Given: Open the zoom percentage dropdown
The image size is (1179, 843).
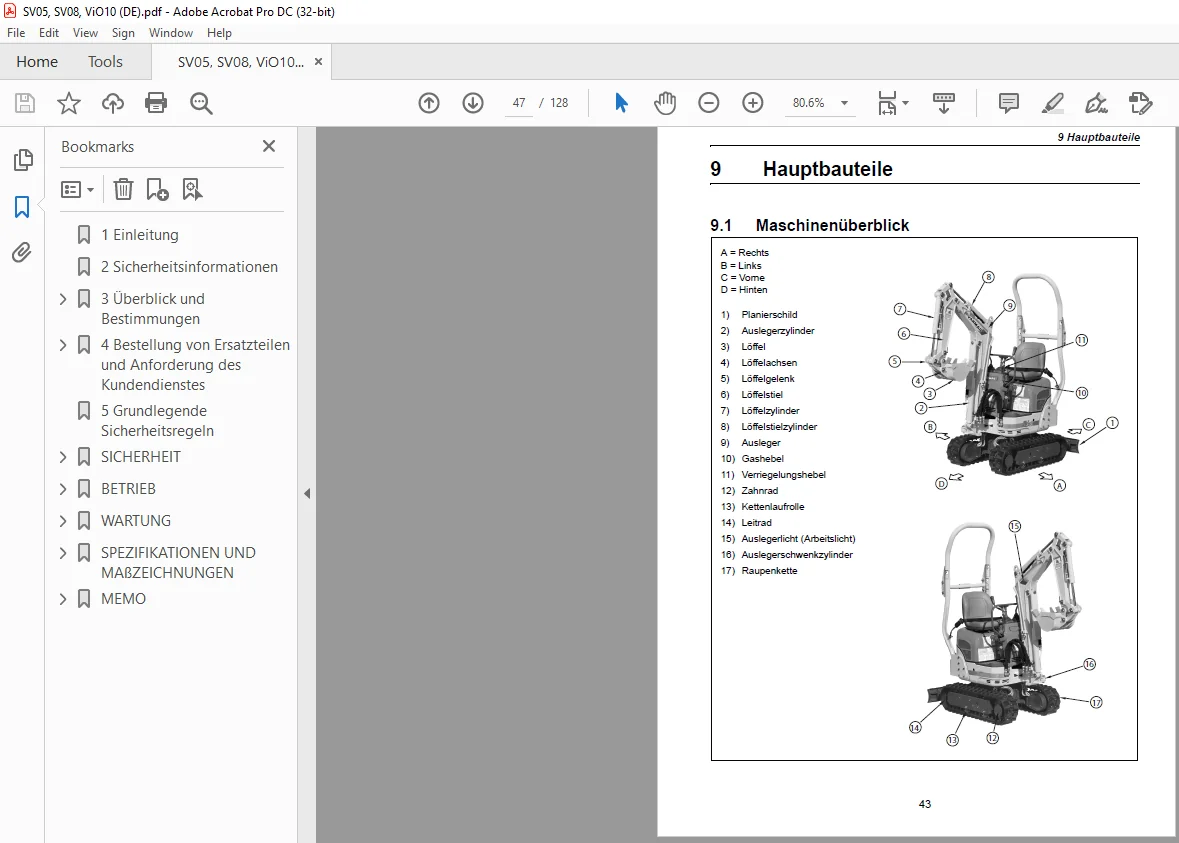Looking at the screenshot, I should tap(844, 103).
